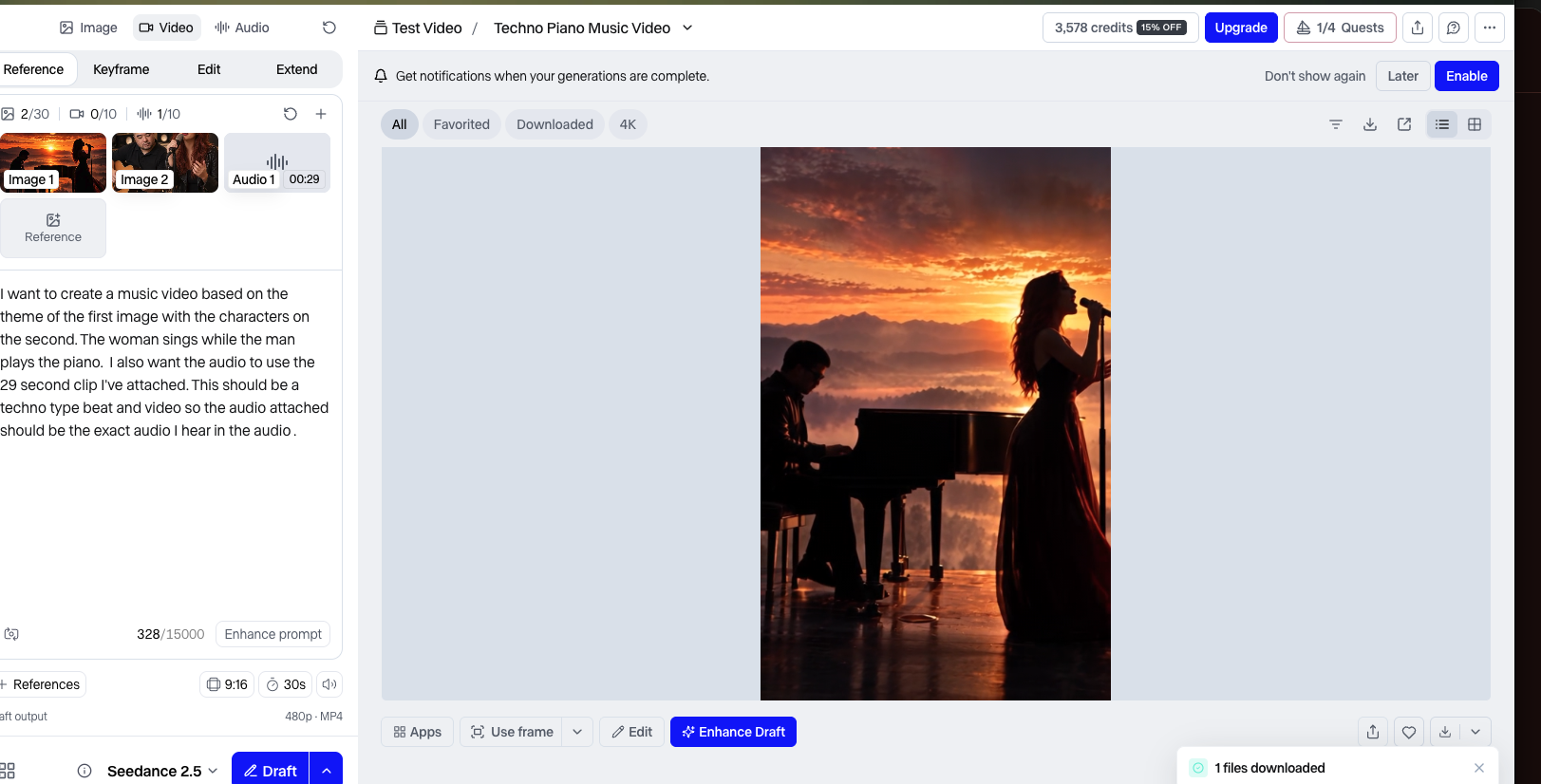Switch to list view layout
1541x784 pixels.
click(1442, 124)
